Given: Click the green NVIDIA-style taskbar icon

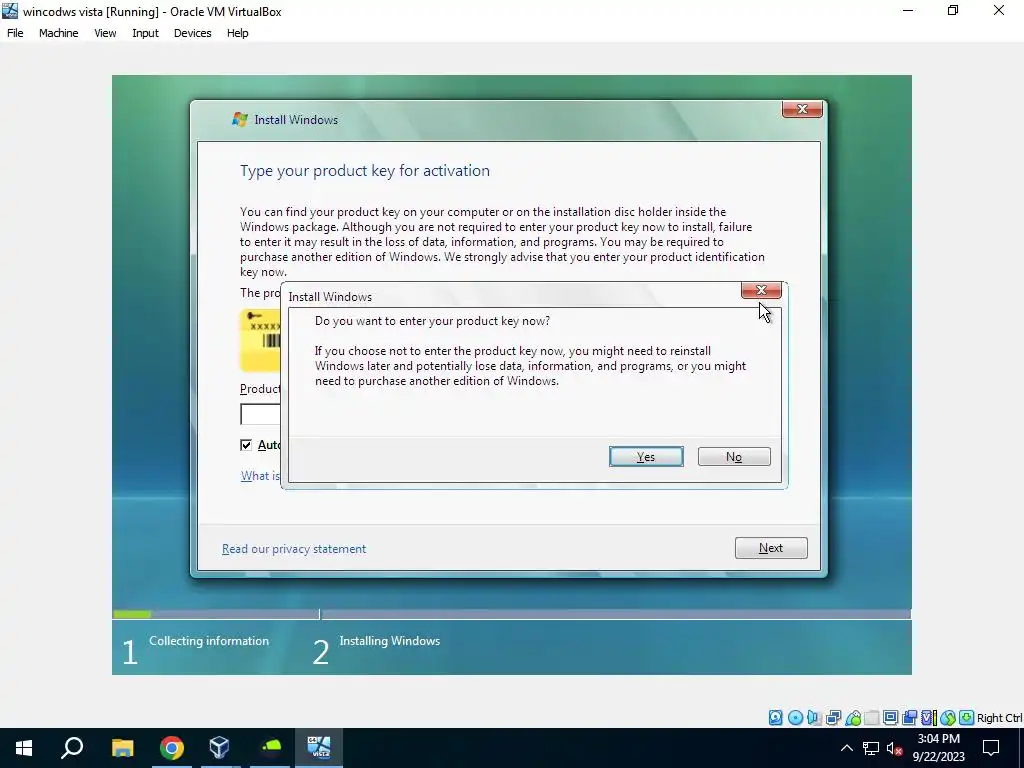Looking at the screenshot, I should point(270,748).
